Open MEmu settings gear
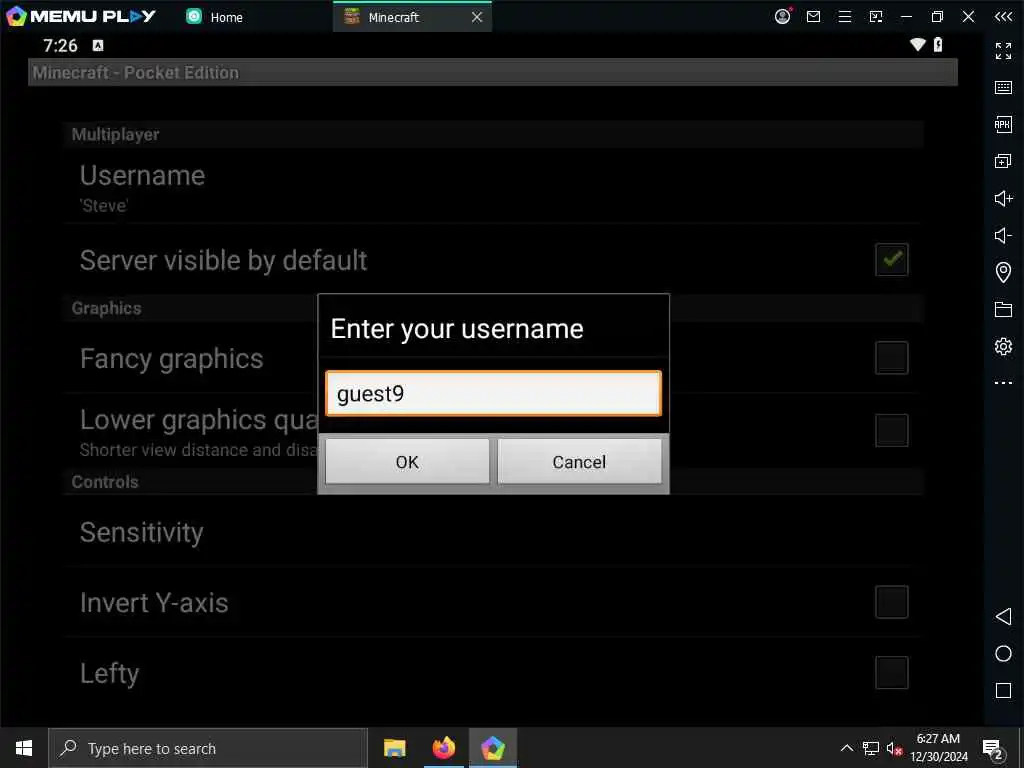The width and height of the screenshot is (1024, 768). click(x=1003, y=346)
